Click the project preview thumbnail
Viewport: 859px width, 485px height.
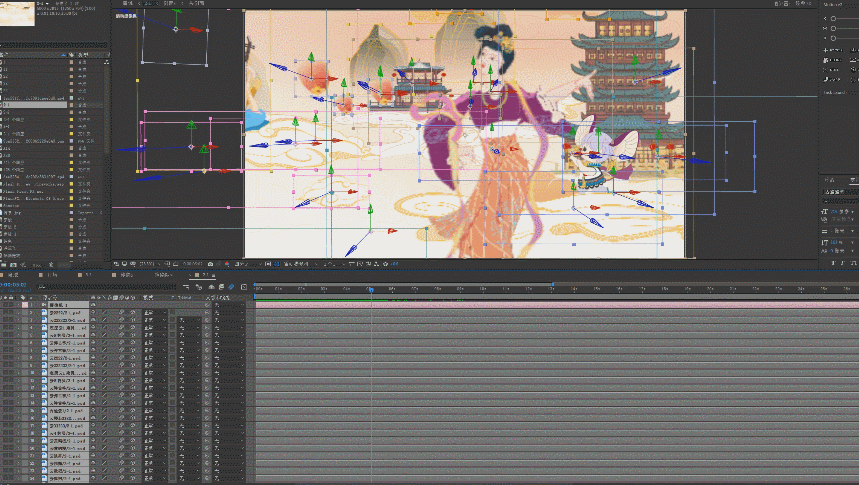[17, 13]
